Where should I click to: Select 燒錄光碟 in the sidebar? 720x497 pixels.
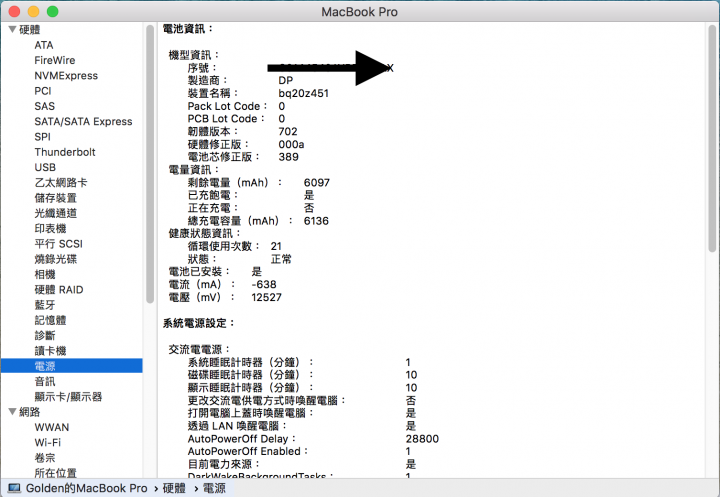point(56,259)
